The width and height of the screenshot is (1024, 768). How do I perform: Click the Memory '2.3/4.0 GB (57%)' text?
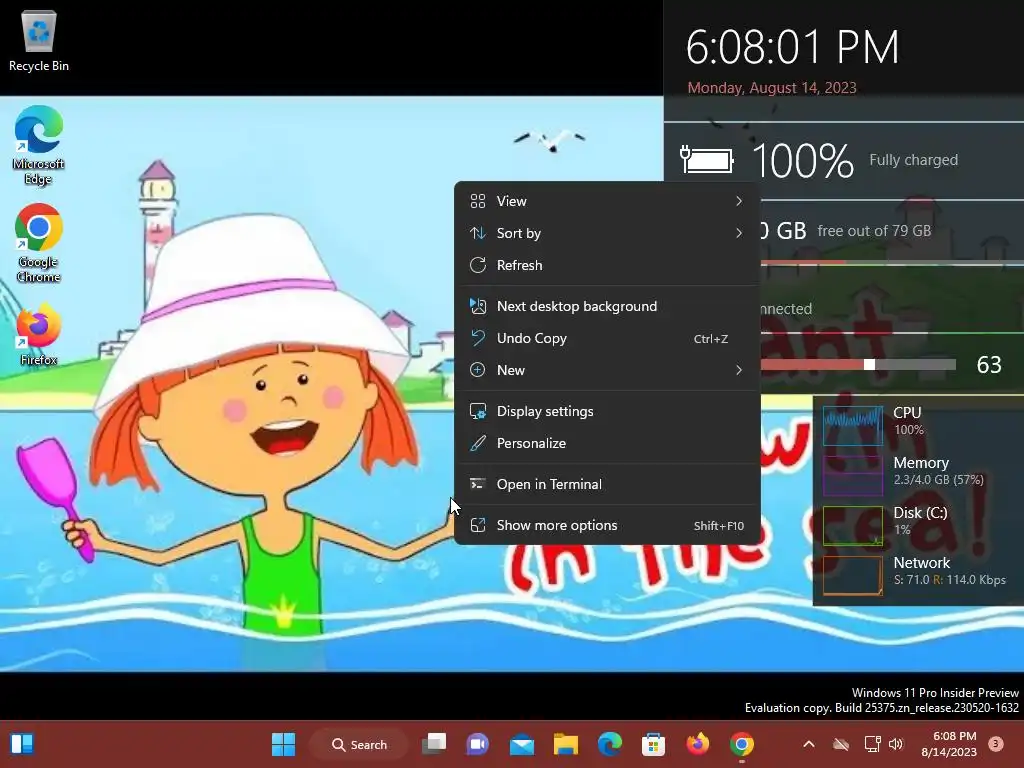(938, 480)
